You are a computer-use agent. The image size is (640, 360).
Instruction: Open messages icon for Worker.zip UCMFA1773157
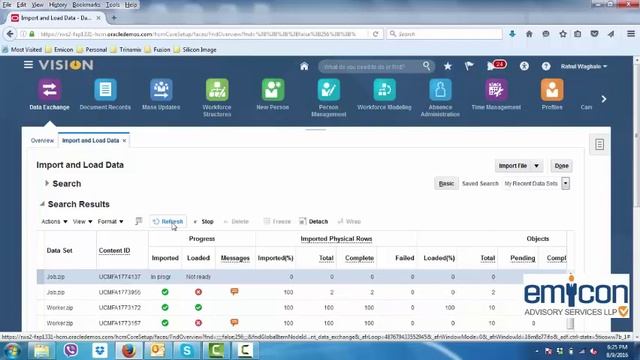tap(234, 322)
